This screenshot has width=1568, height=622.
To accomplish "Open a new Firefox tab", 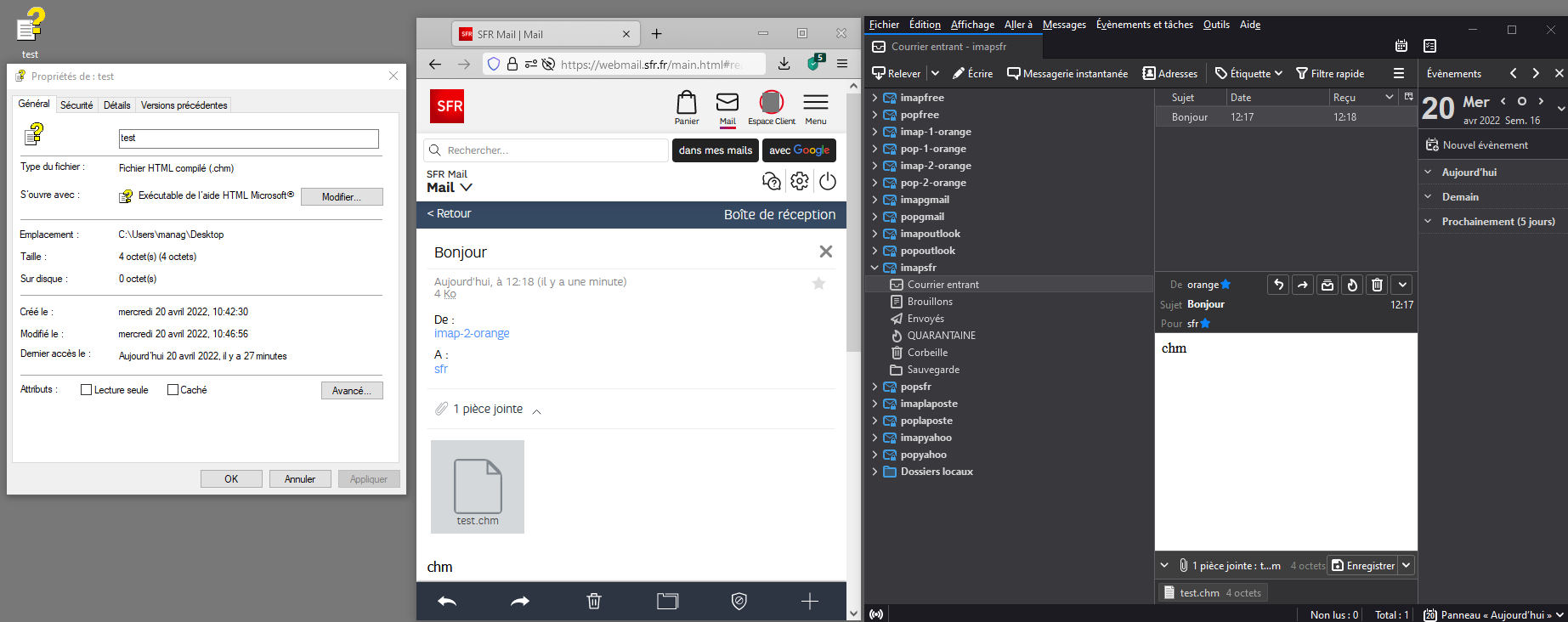I will click(x=656, y=34).
